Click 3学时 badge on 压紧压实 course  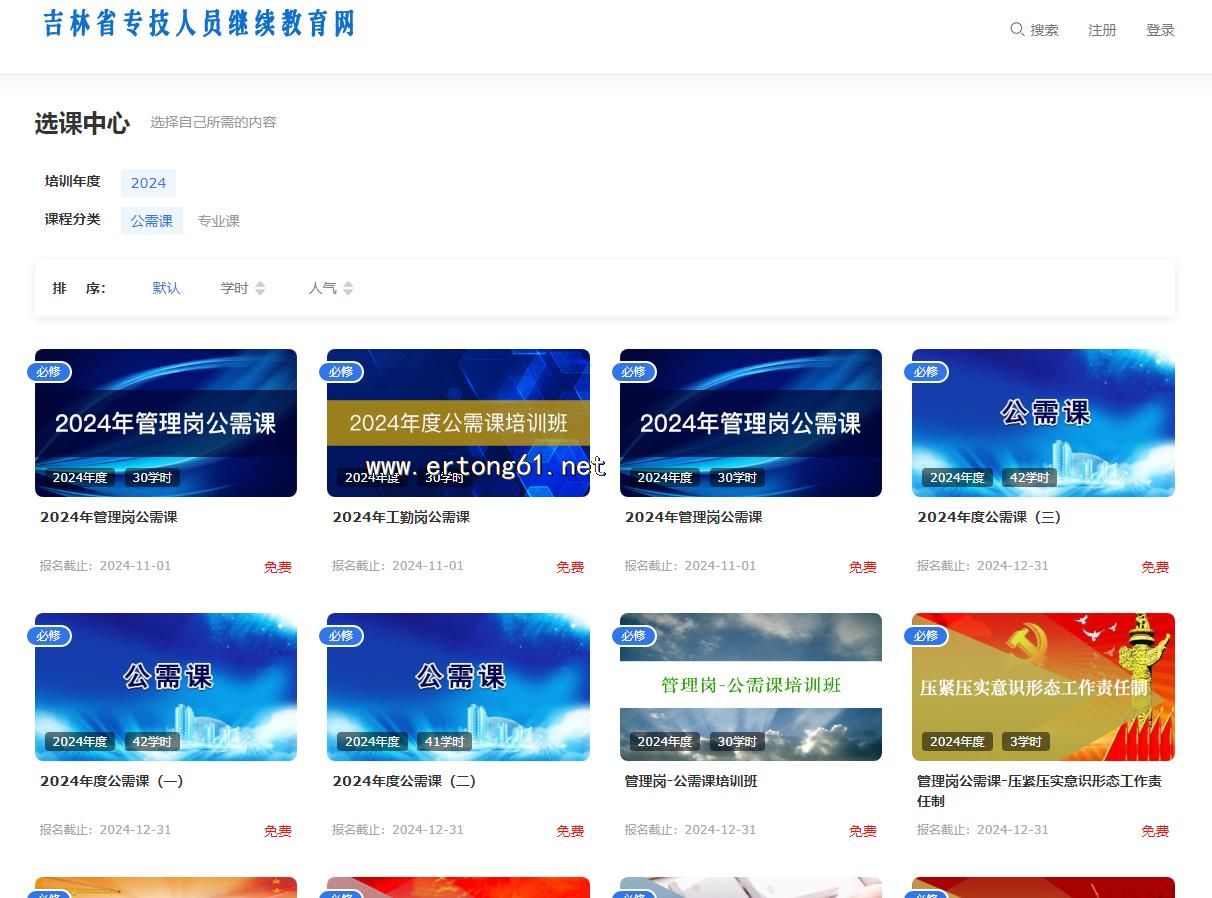click(1025, 742)
